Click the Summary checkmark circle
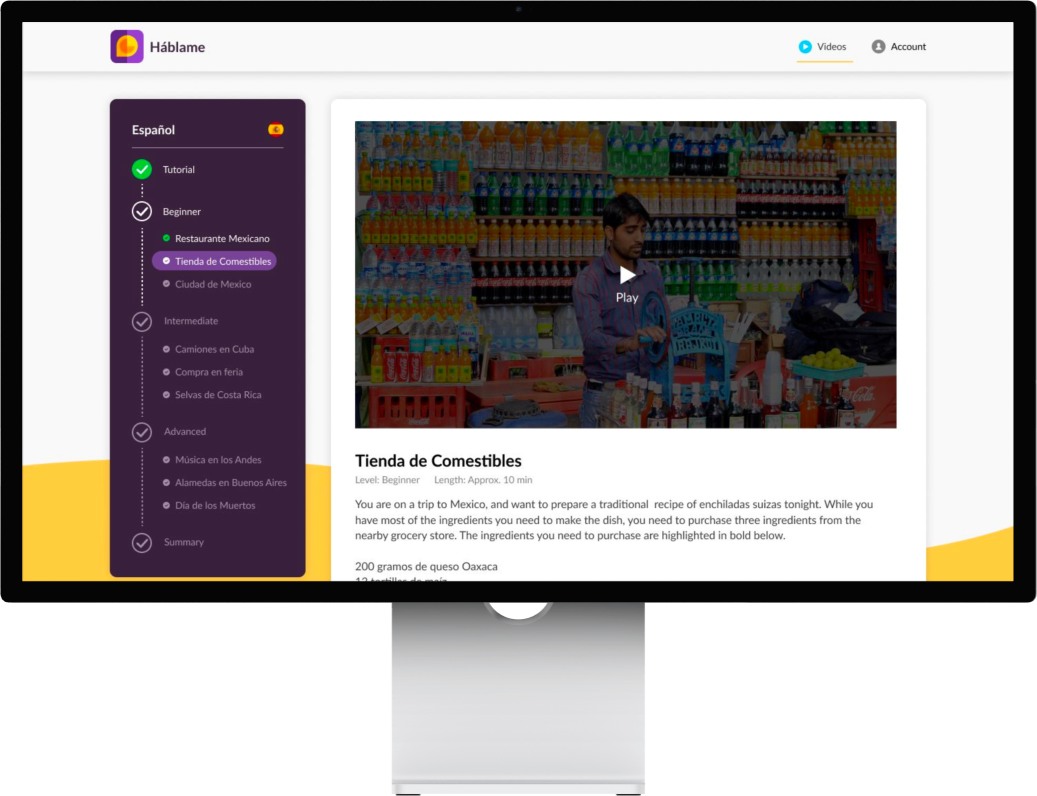 (x=142, y=542)
